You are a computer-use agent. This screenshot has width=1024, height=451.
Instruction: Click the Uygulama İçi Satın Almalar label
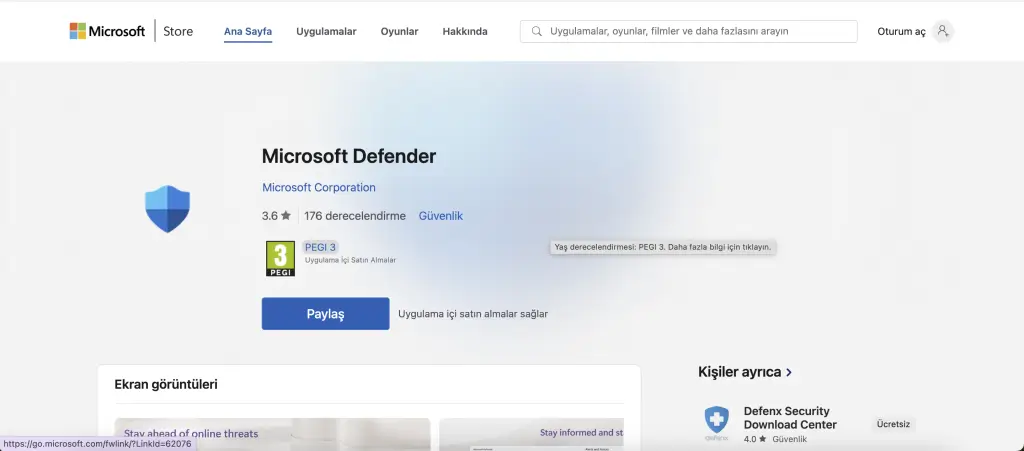[x=351, y=260]
